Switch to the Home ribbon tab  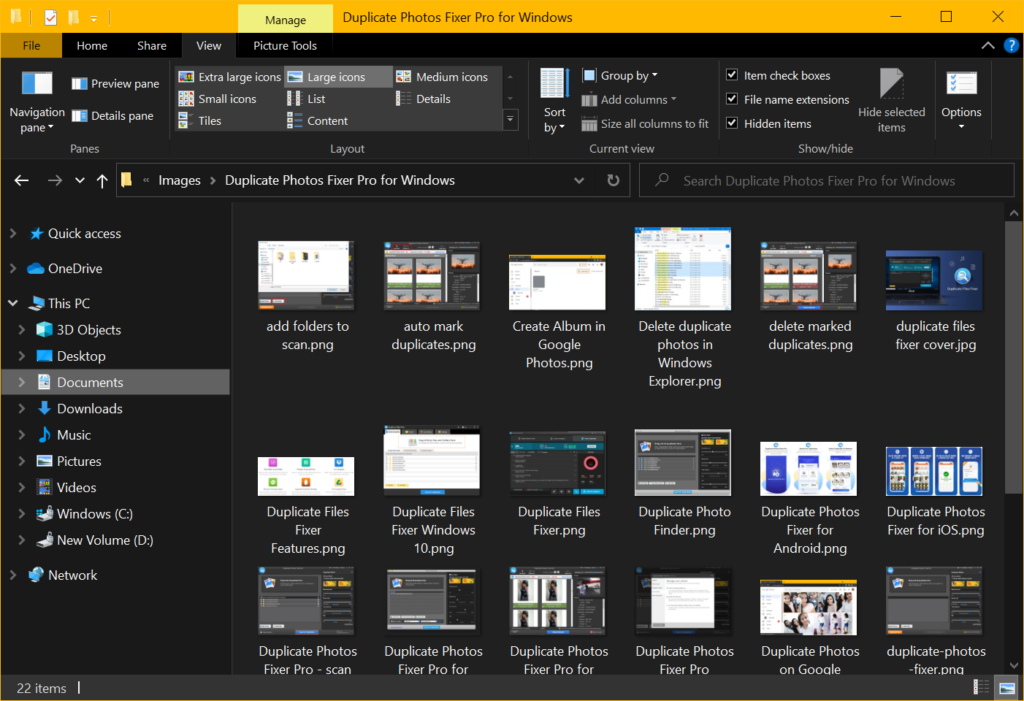tap(92, 46)
